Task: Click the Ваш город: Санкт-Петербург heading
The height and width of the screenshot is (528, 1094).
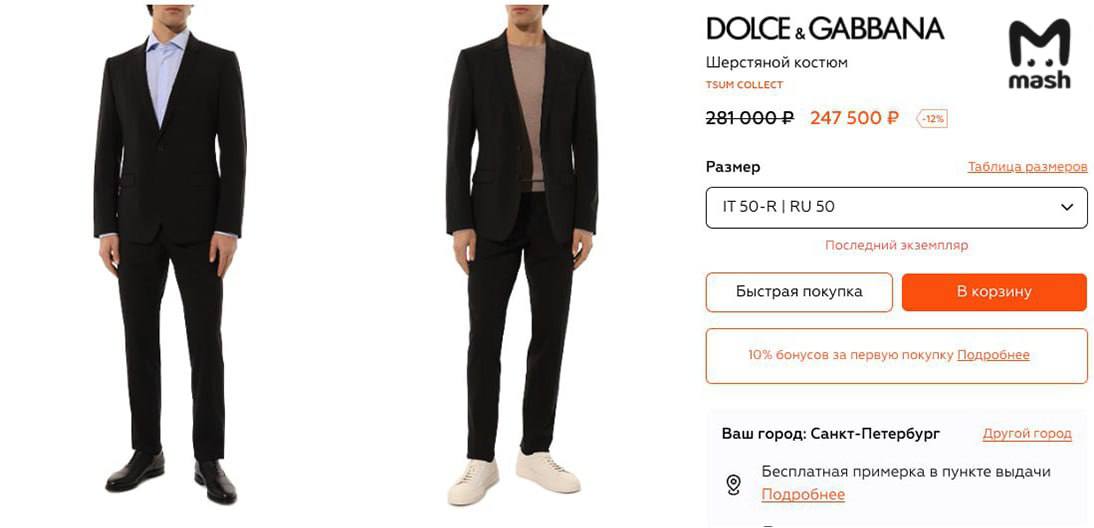Action: [831, 434]
